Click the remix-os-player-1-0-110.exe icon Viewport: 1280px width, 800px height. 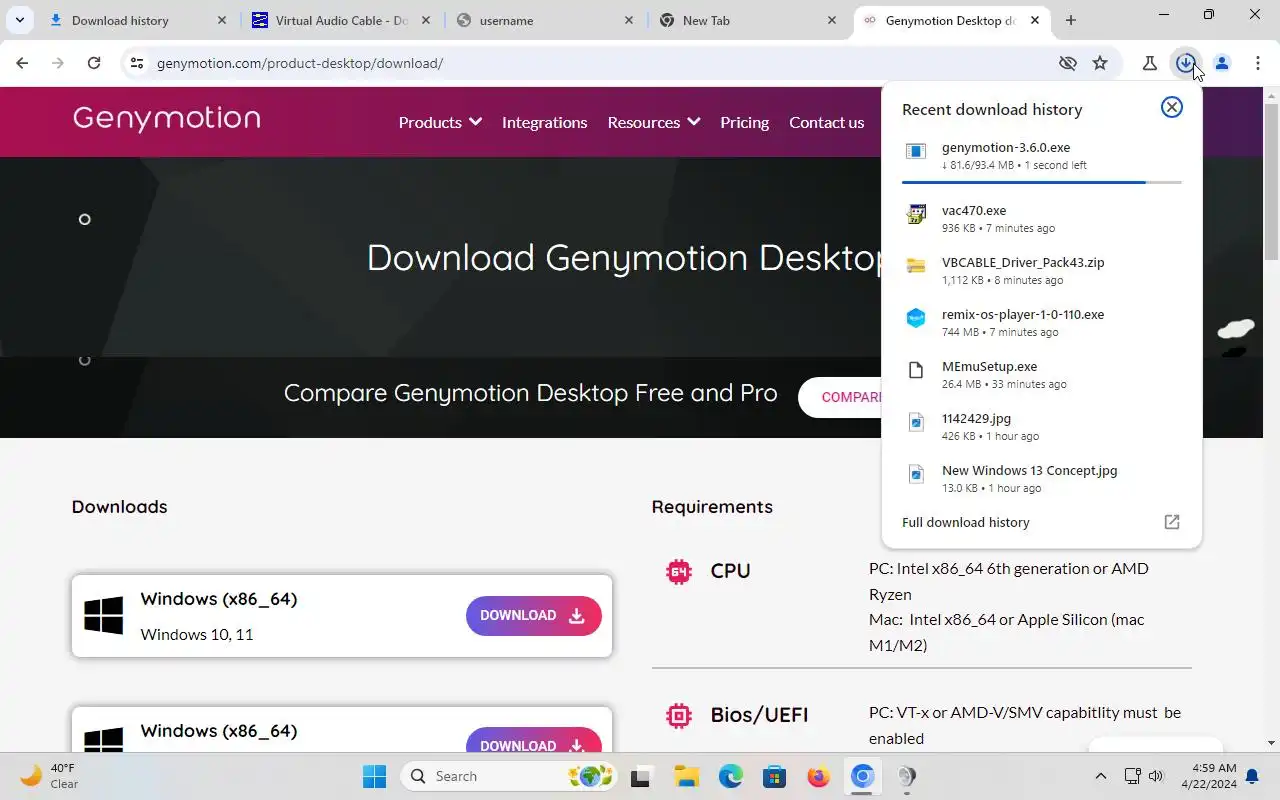(x=915, y=318)
